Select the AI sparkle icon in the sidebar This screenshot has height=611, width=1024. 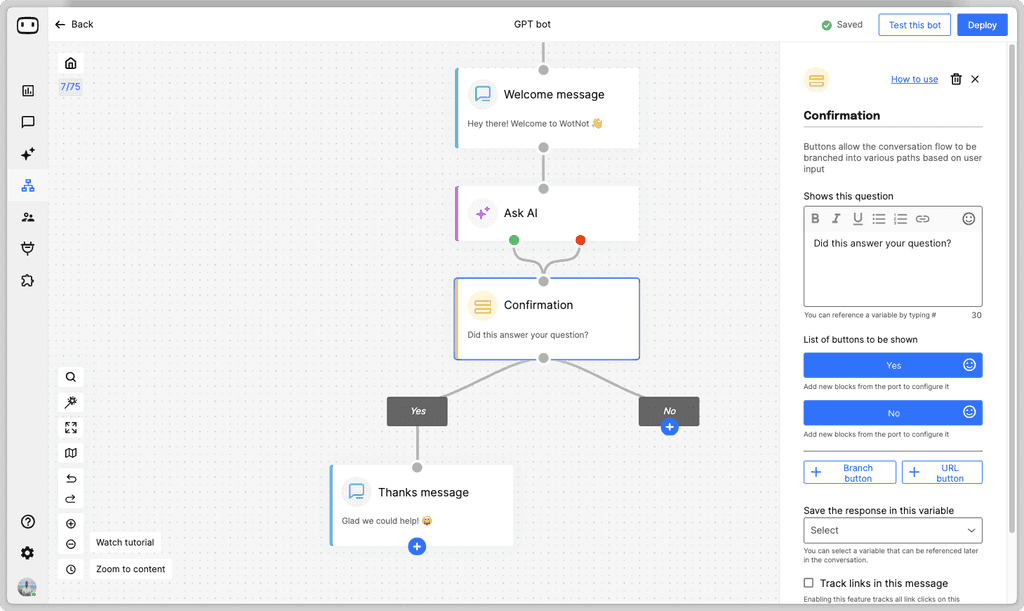click(27, 154)
